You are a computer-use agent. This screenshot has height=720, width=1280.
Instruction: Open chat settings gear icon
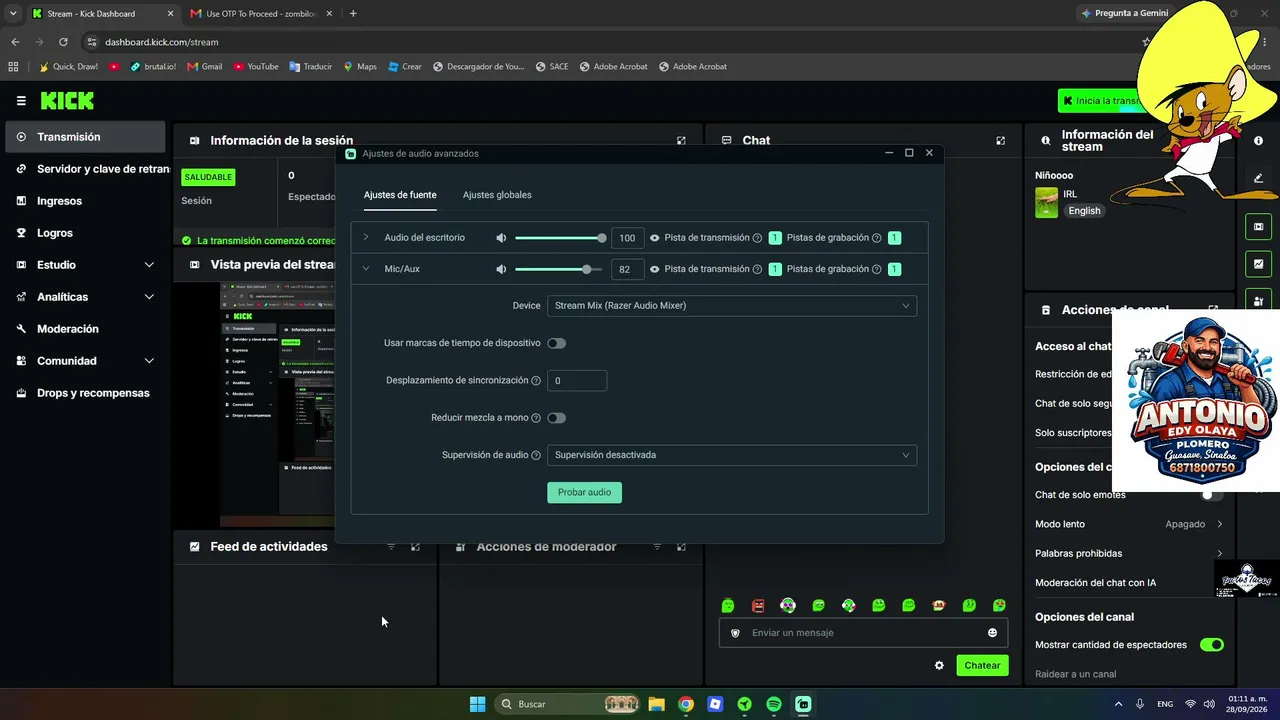tap(939, 665)
